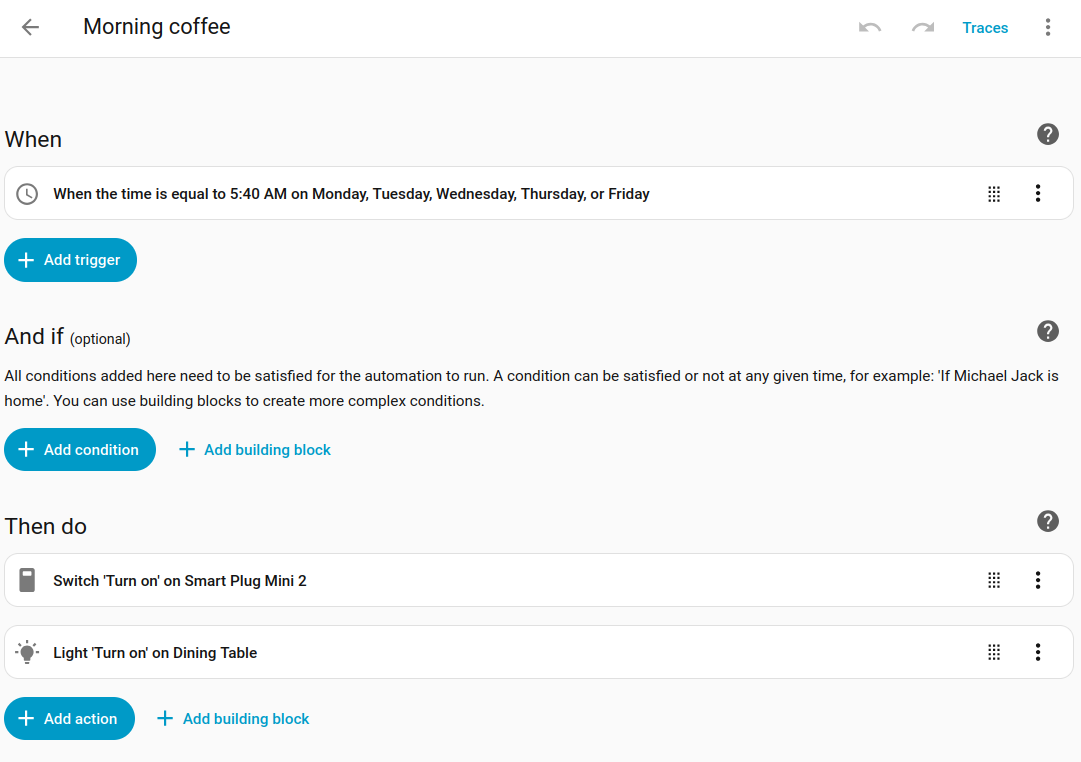Click Add trigger button
This screenshot has height=762, width=1081.
click(70, 260)
